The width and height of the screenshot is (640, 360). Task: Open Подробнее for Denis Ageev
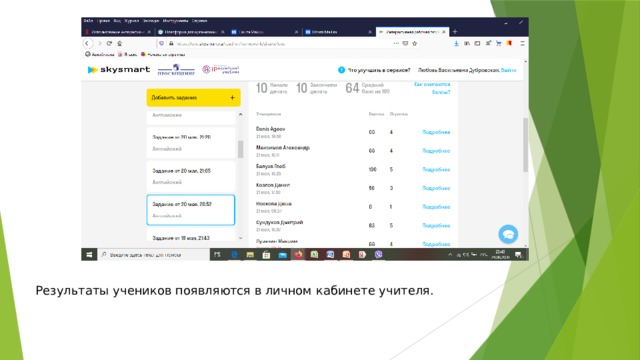click(436, 132)
